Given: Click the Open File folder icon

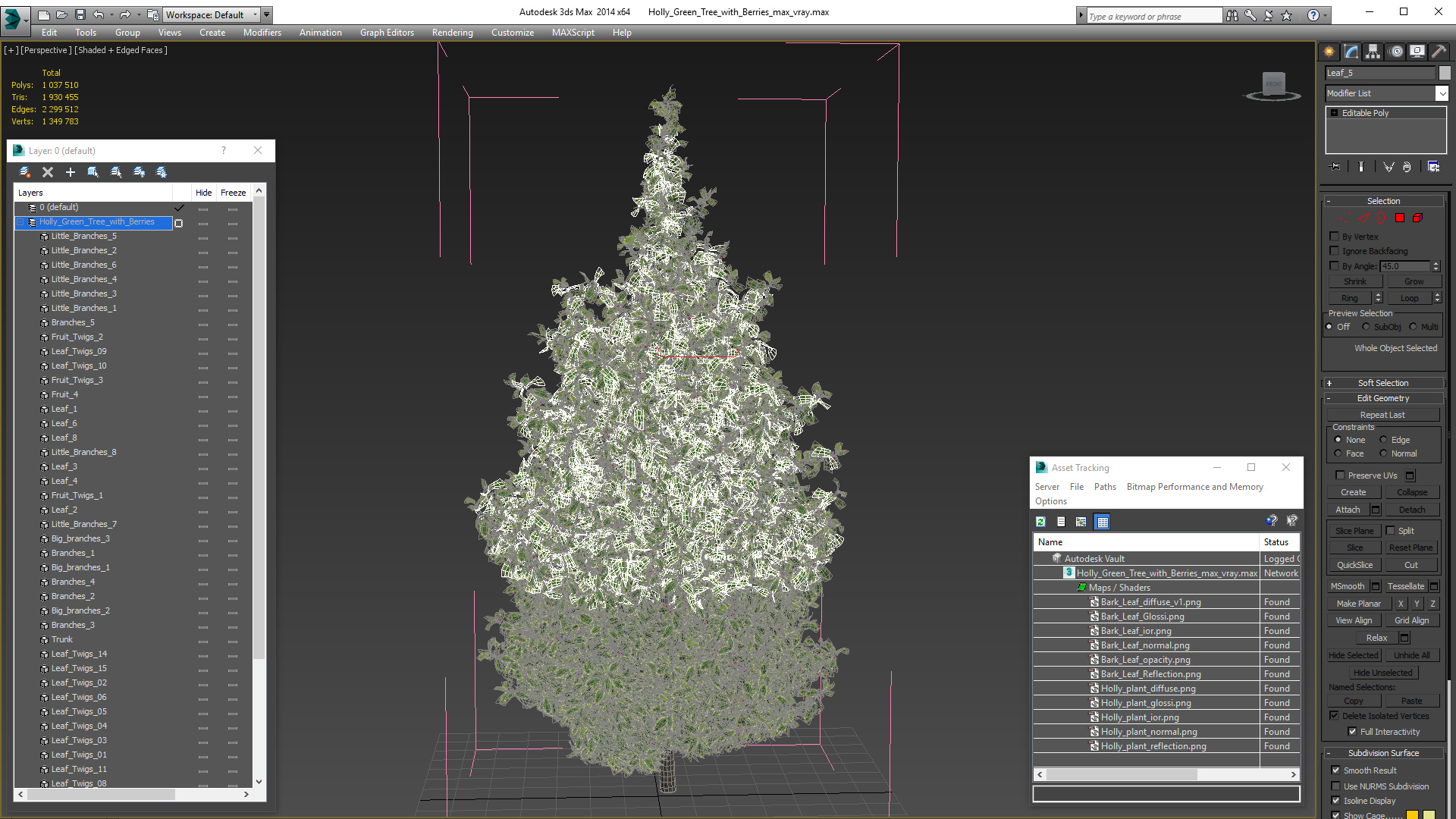Looking at the screenshot, I should (62, 14).
